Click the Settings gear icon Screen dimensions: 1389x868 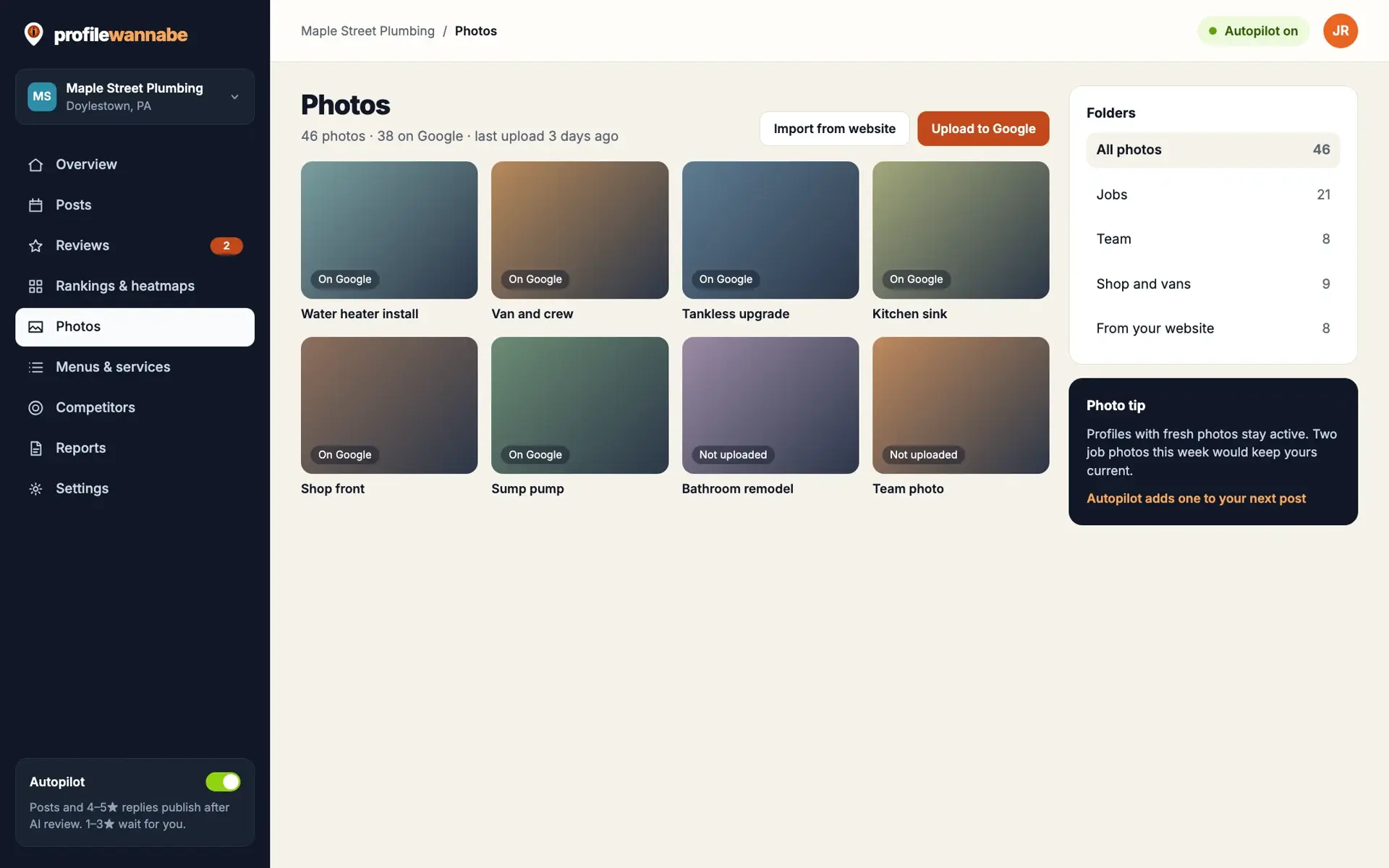(x=35, y=489)
